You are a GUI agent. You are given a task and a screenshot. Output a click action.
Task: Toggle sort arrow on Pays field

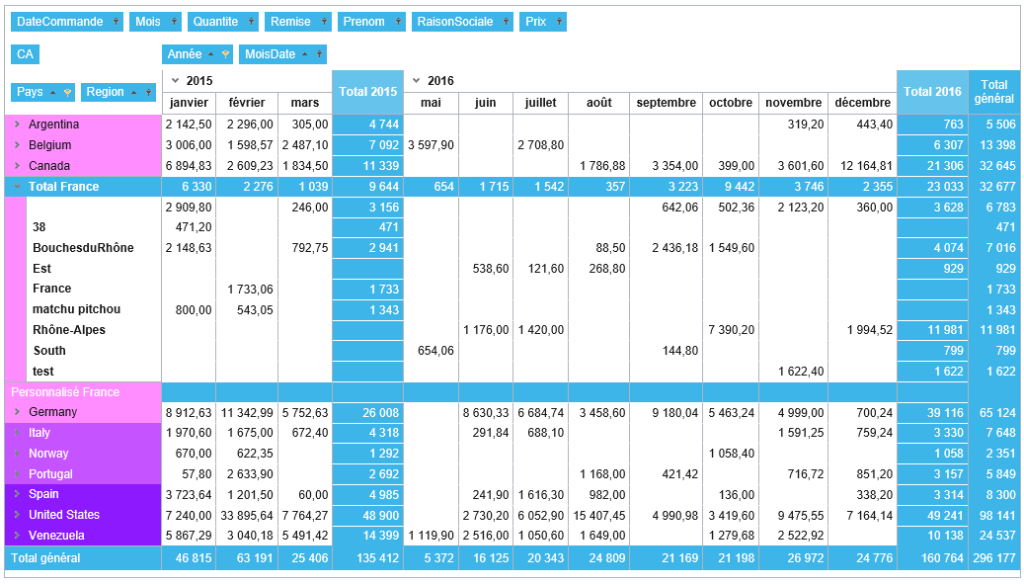tap(53, 92)
